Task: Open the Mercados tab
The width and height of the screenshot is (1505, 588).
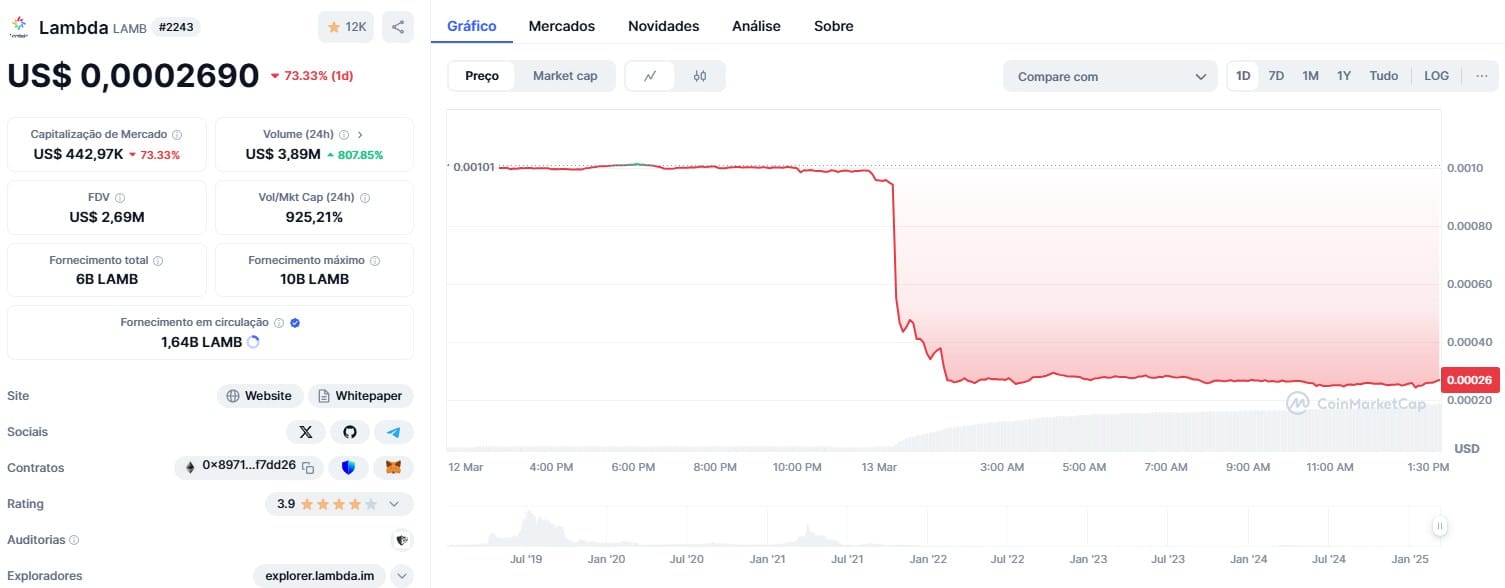Action: [x=562, y=26]
